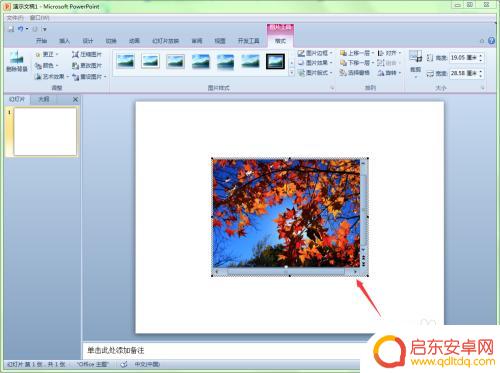The width and height of the screenshot is (500, 373).
Task: Expand the Artistic Effects dropdown
Action: coord(52,77)
